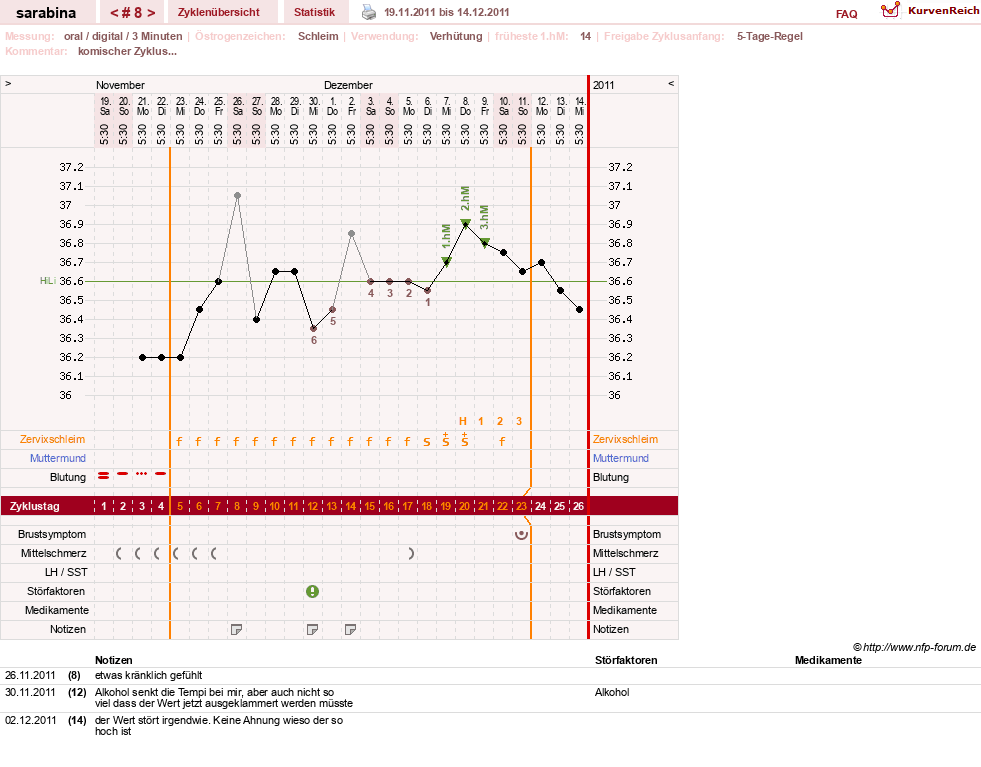Image resolution: width=981 pixels, height=767 pixels.
Task: Click the mucus peak marker H
Action: 463,421
